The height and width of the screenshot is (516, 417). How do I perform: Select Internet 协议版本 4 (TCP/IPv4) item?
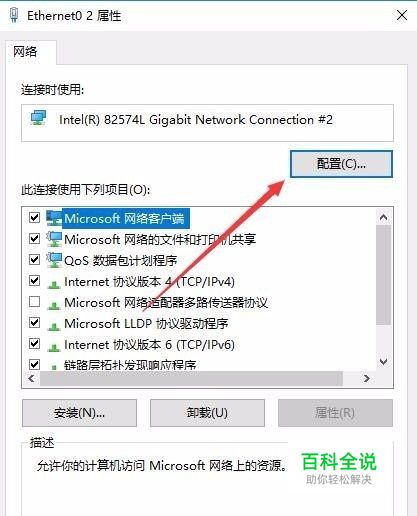(x=149, y=282)
